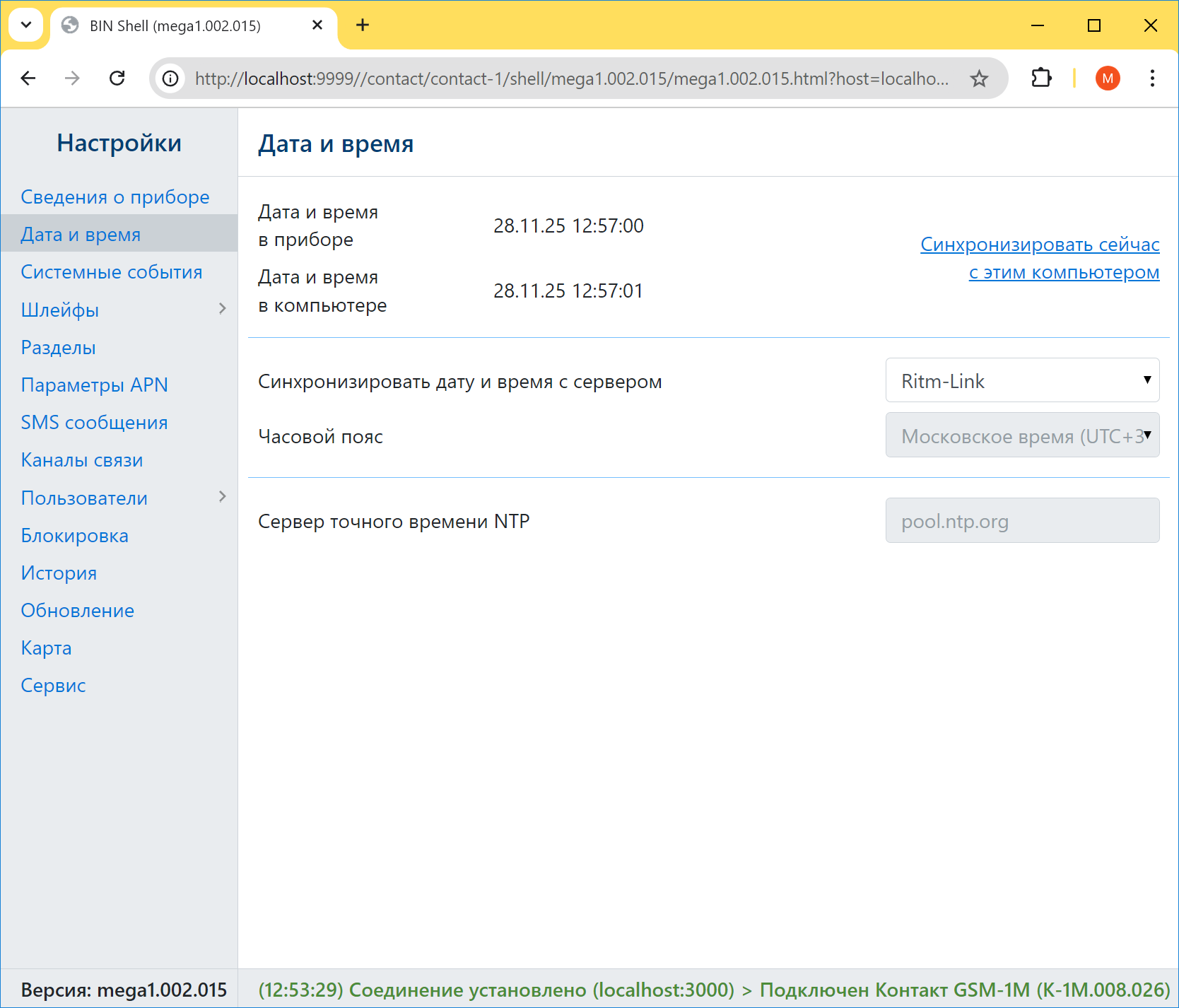Screen dimensions: 1179x1008
Task: Open the Ritm-Link sync server dropdown
Action: pyautogui.click(x=1022, y=380)
